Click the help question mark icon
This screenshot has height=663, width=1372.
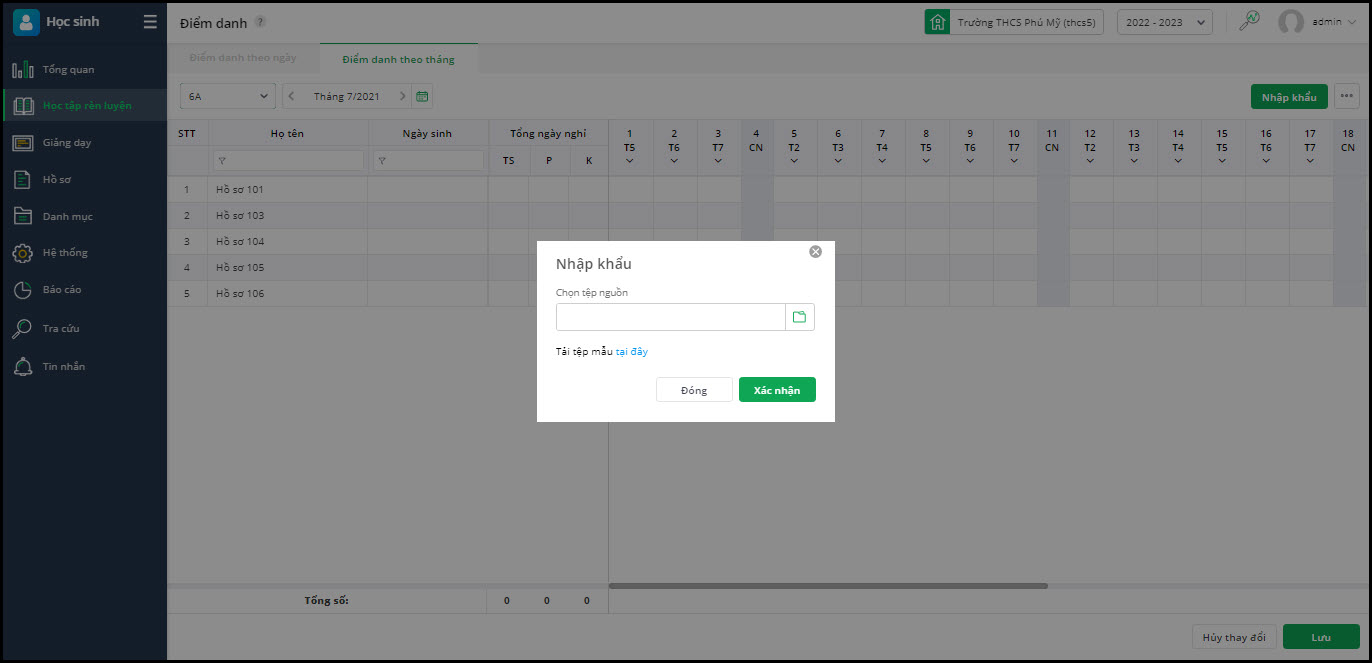click(x=260, y=22)
